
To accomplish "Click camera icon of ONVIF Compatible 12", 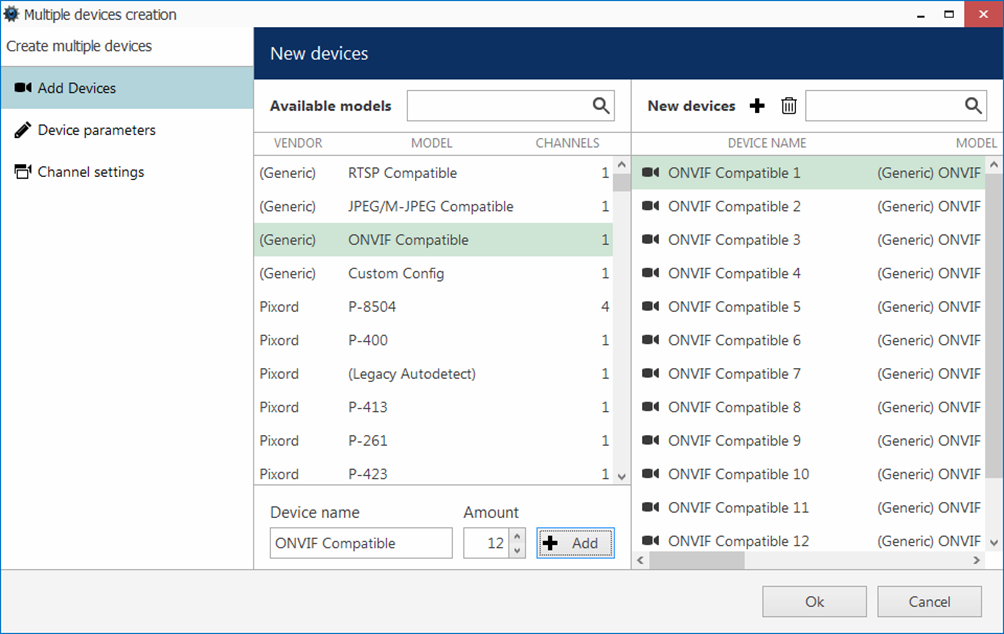I will (651, 541).
